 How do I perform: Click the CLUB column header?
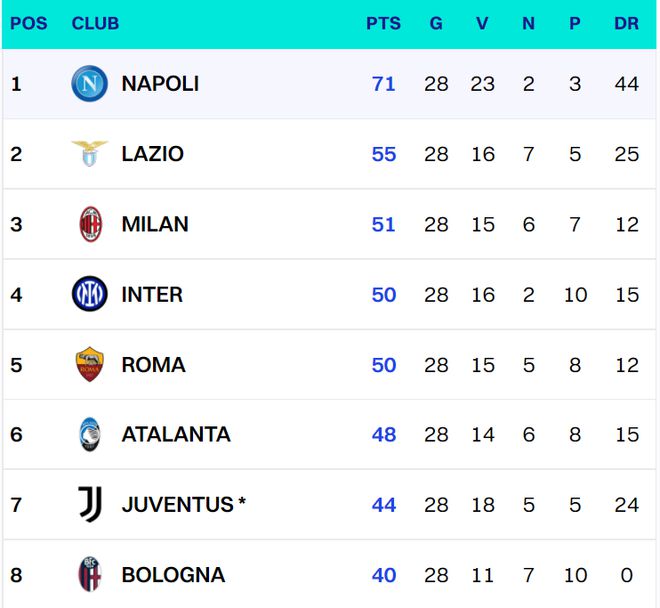coord(96,23)
